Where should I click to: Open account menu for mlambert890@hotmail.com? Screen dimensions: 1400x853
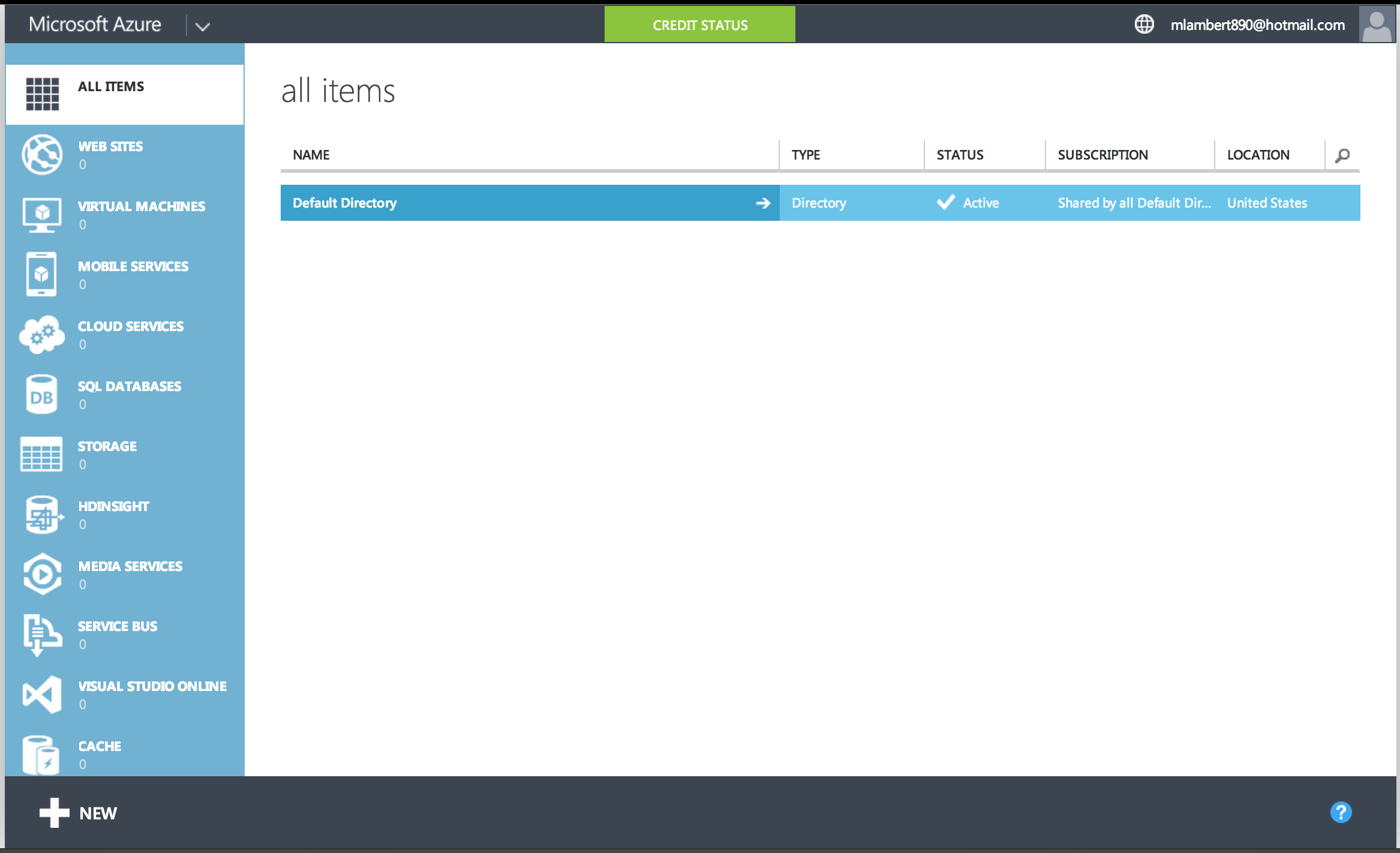(1257, 25)
